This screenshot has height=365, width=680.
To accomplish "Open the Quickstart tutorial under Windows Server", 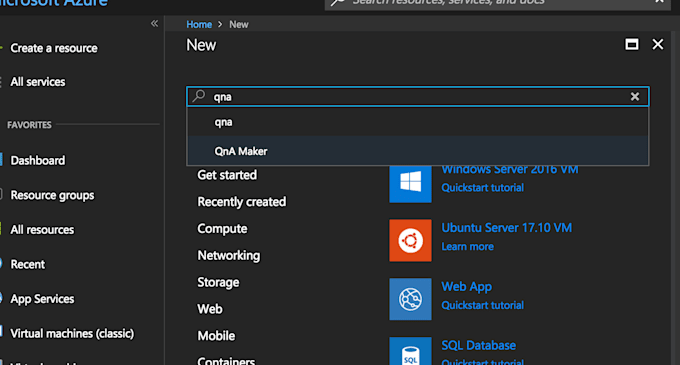I will [482, 188].
